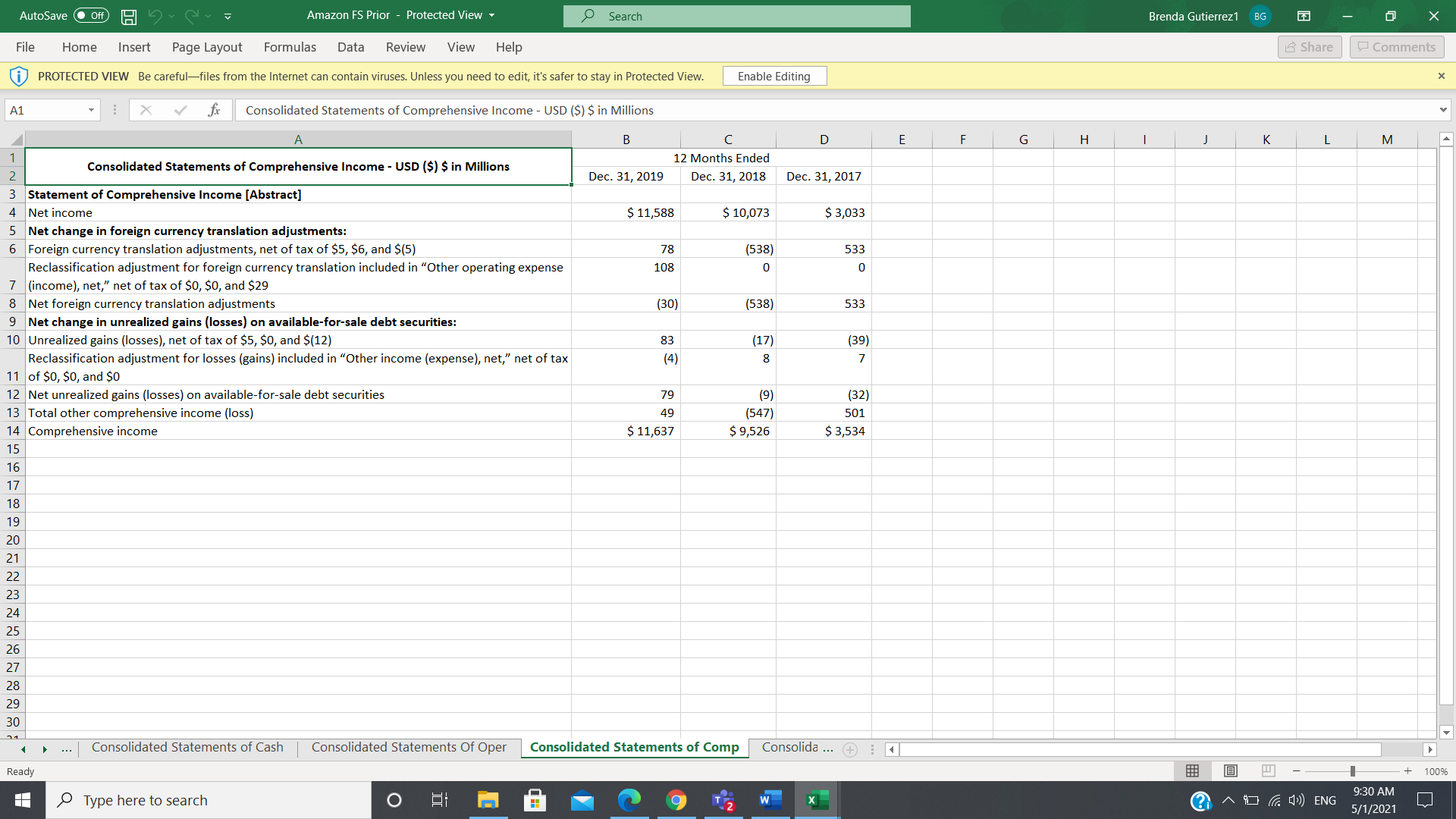Click the Undo icon
Screen dimensions: 1456x819
pyautogui.click(x=156, y=16)
